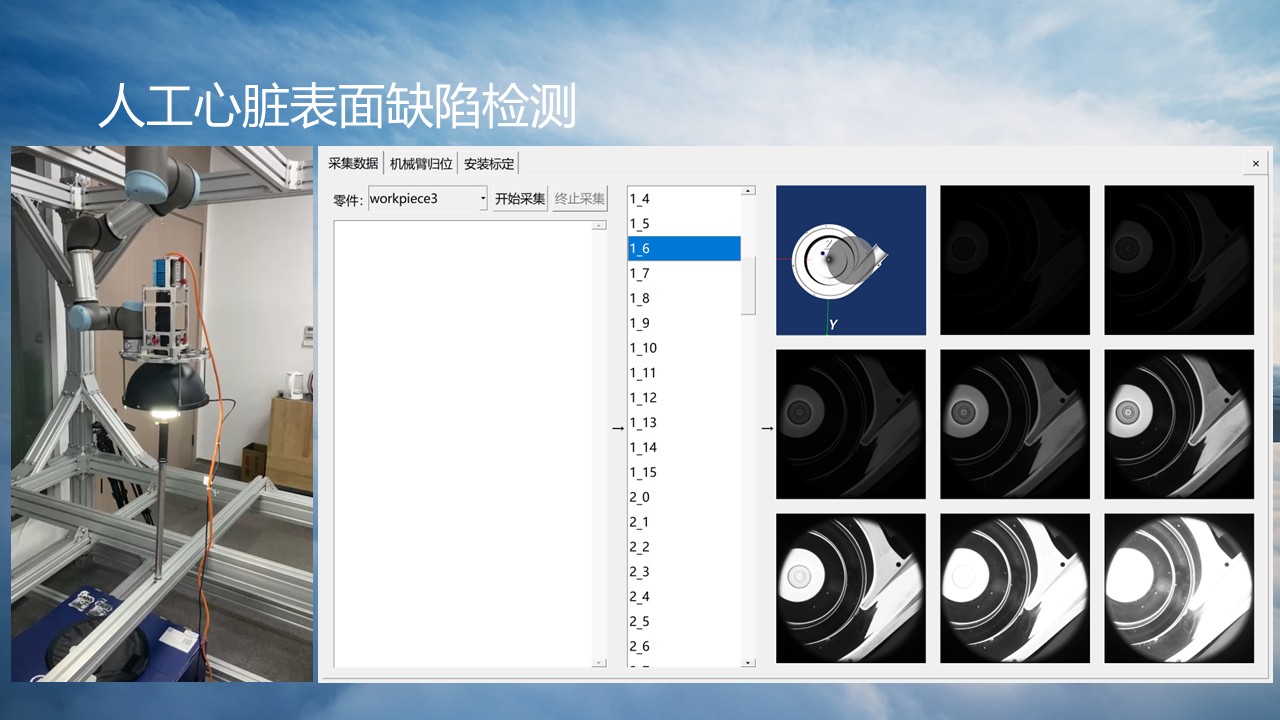Screen dimensions: 1280x720
Task: Open the bright bottom-left capture thumbnail
Action: [850, 587]
